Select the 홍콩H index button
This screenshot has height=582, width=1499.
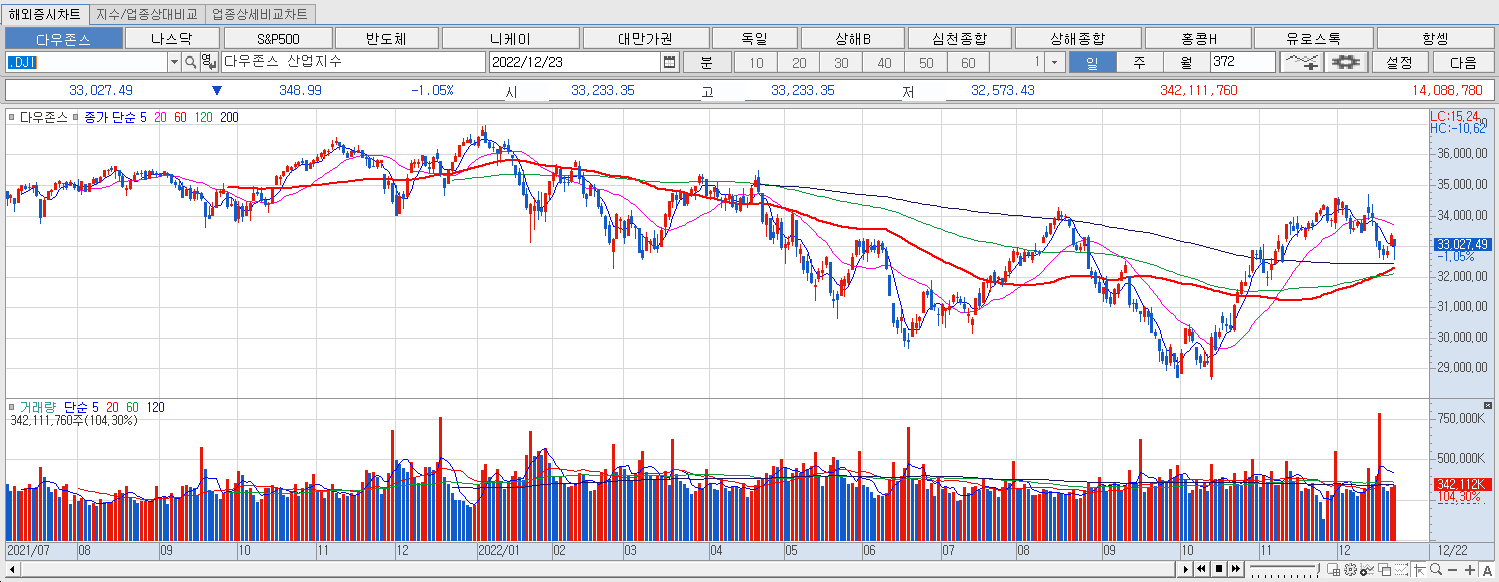coord(1198,38)
